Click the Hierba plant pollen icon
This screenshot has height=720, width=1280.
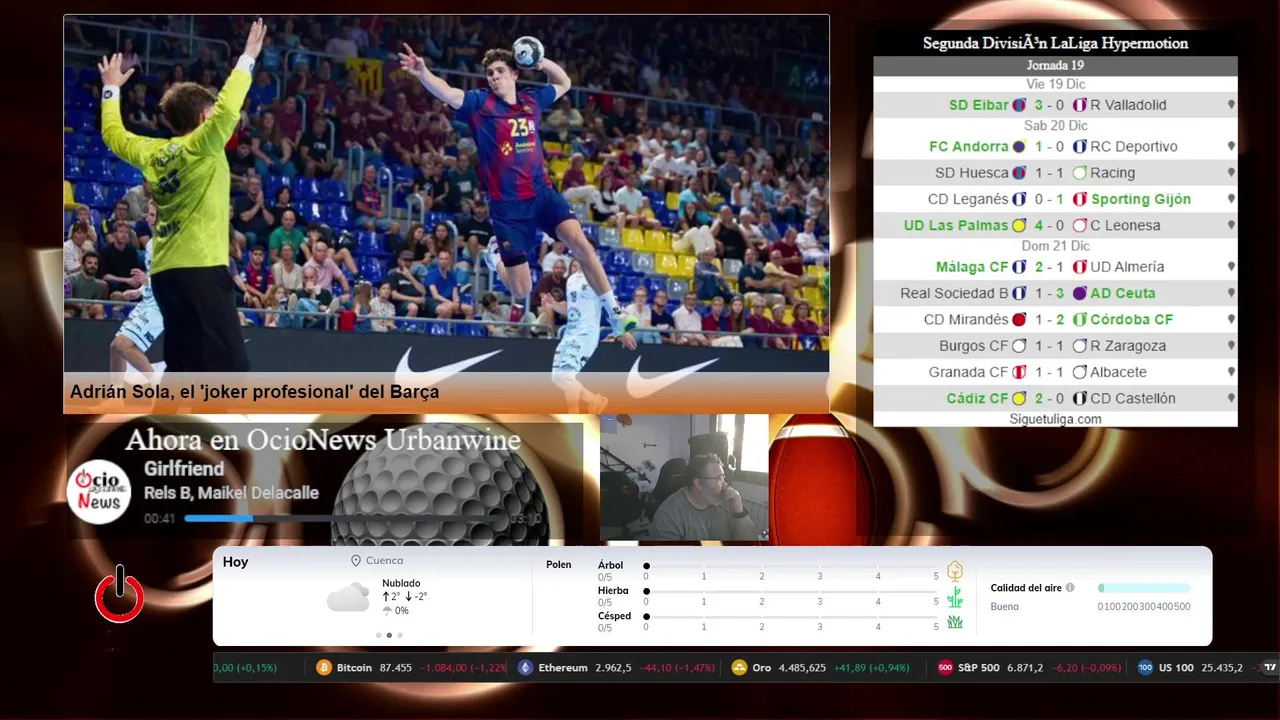955,597
